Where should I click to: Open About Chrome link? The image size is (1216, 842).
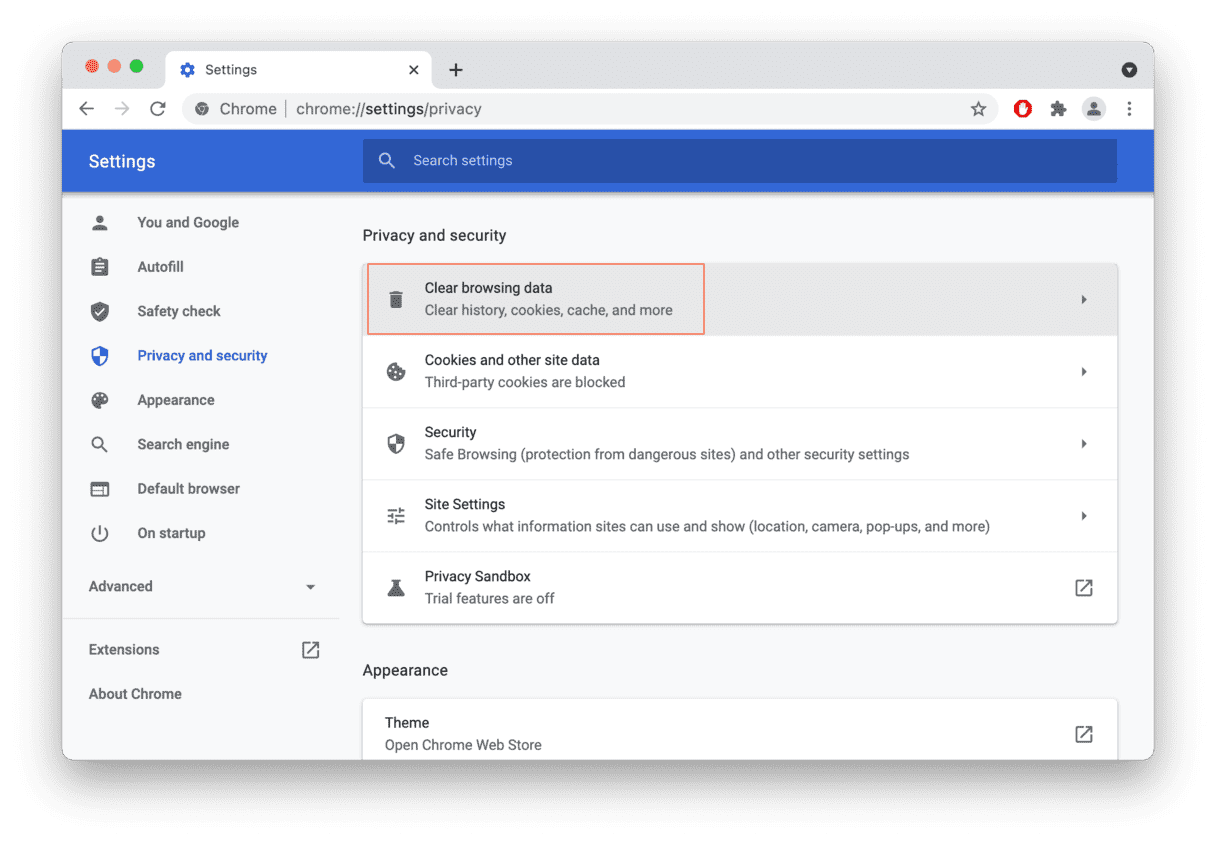pyautogui.click(x=135, y=694)
